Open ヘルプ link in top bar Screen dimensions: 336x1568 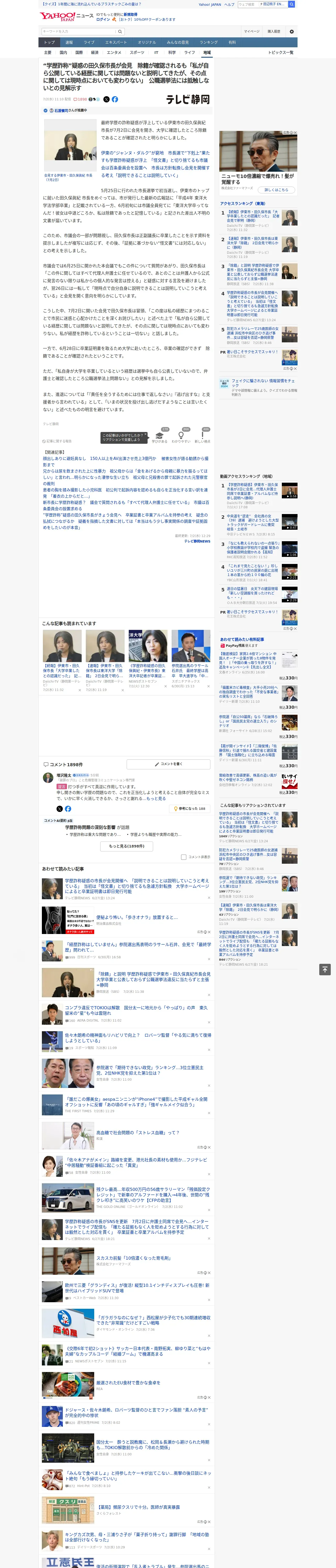pos(229,4)
